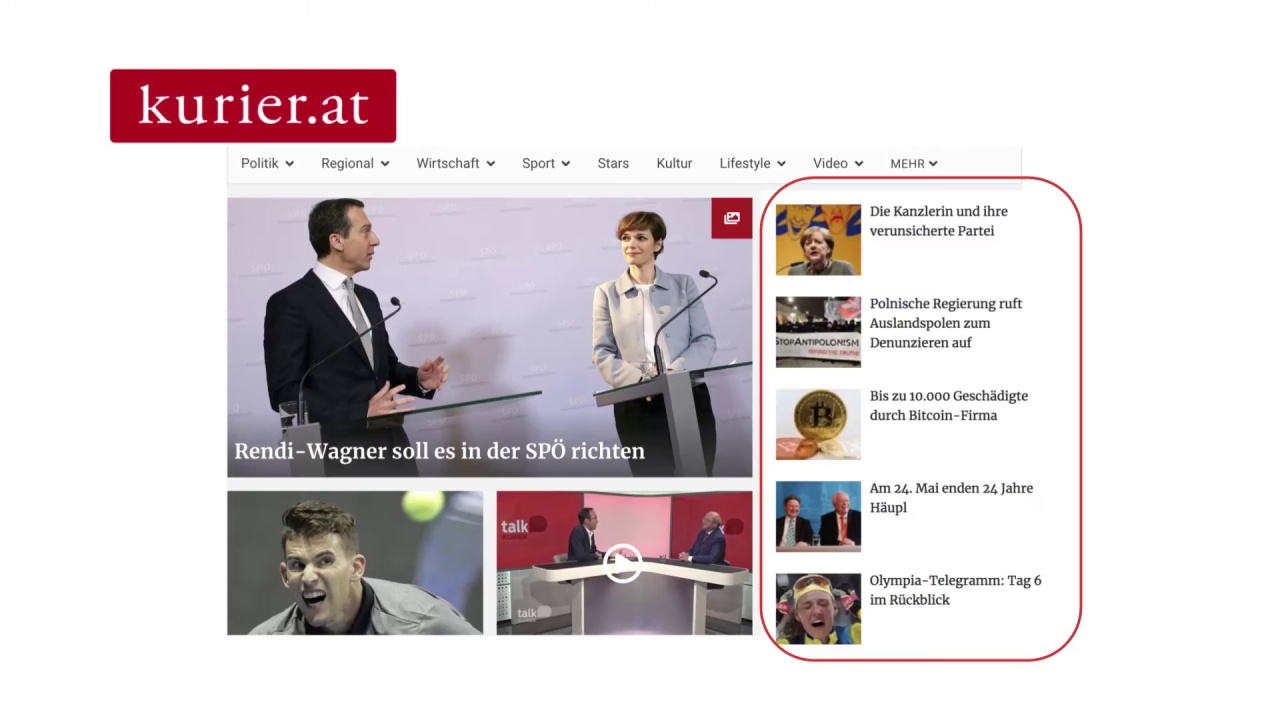Open headline 'Rendi-Wagner soll es in der SPÖ richten'

(439, 451)
